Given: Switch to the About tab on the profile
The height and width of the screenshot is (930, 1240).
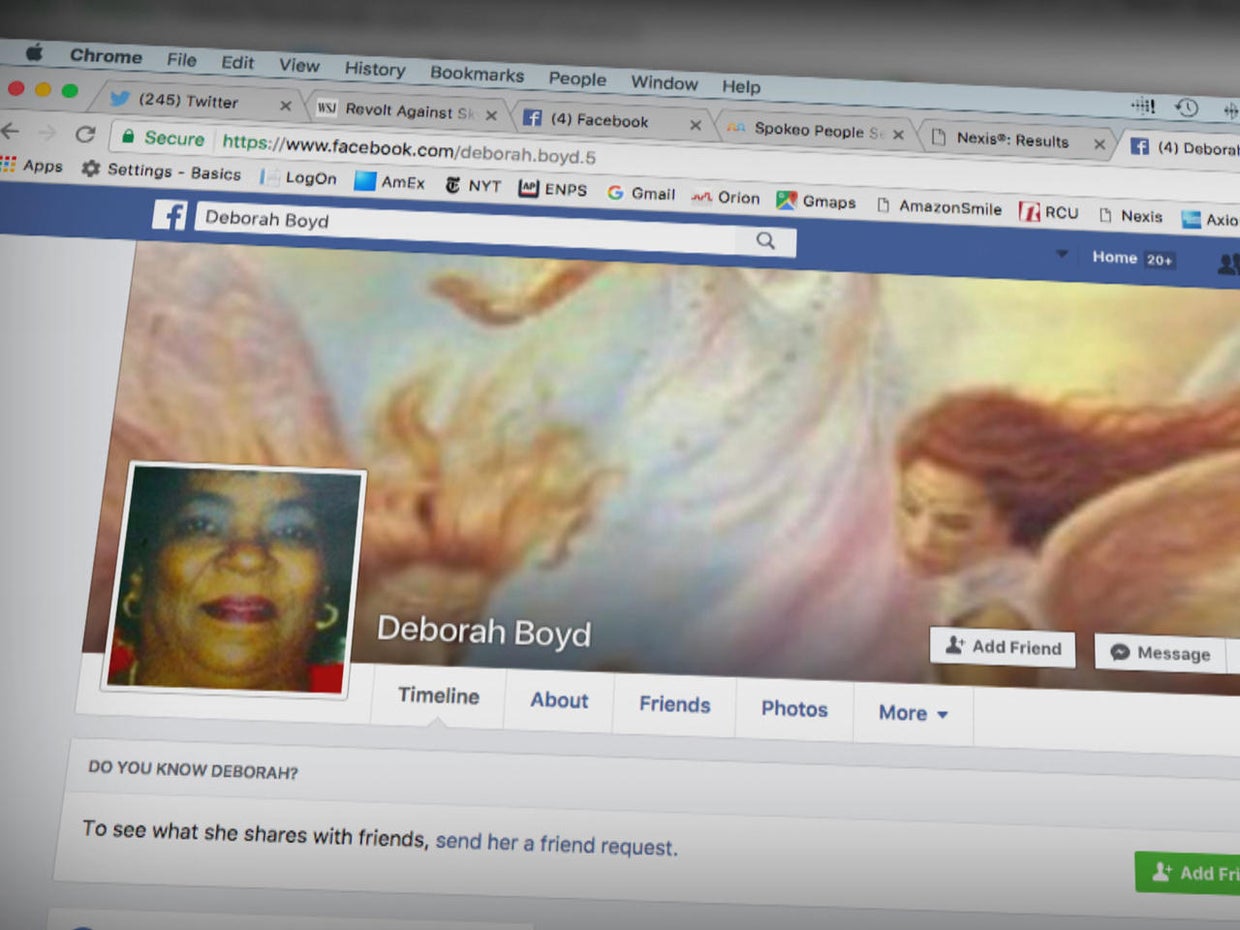Looking at the screenshot, I should coord(558,700).
